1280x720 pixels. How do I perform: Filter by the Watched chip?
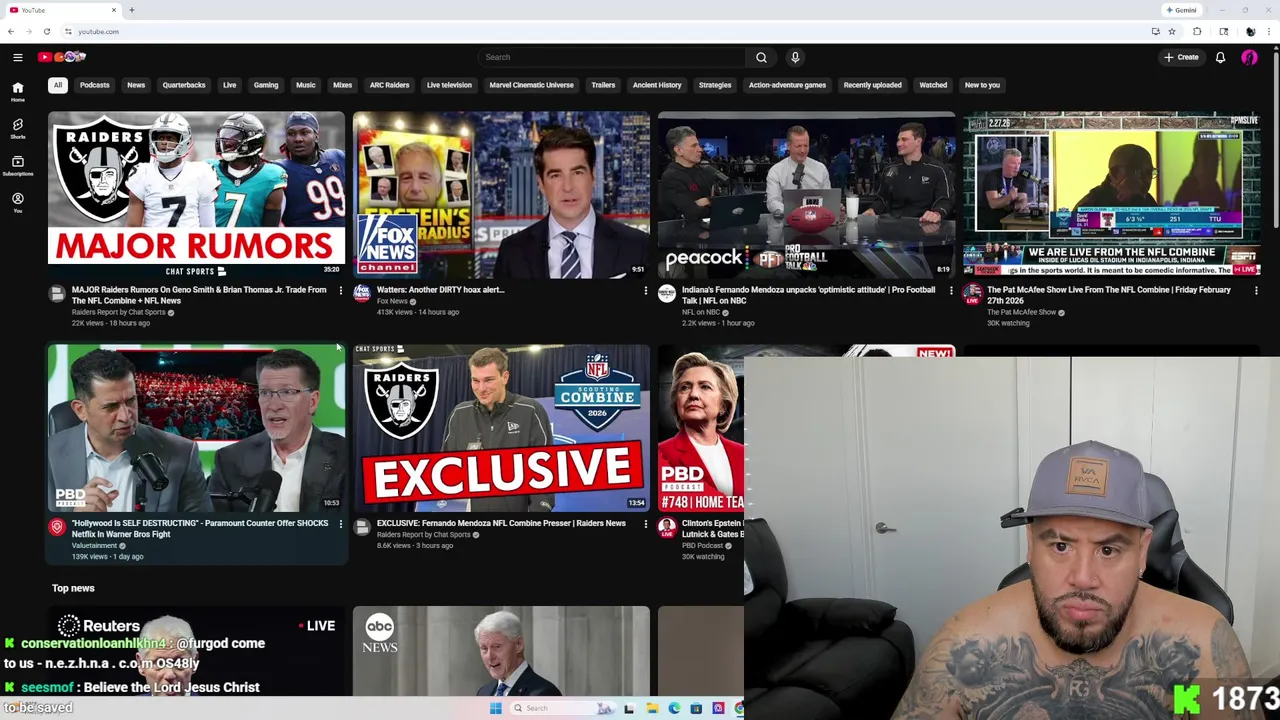click(933, 85)
